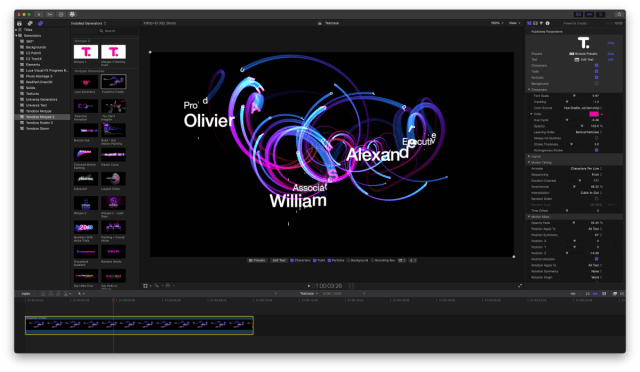
Task: Toggle the Trails checkbox in inspector
Action: point(596,71)
